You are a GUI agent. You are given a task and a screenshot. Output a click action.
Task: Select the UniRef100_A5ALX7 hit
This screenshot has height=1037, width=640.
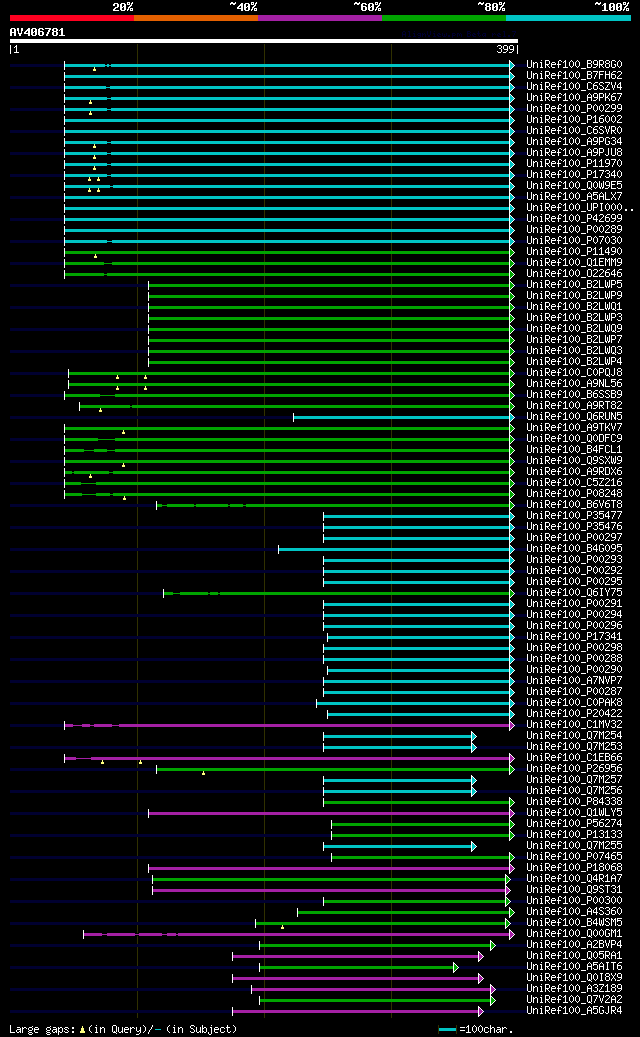pos(574,196)
